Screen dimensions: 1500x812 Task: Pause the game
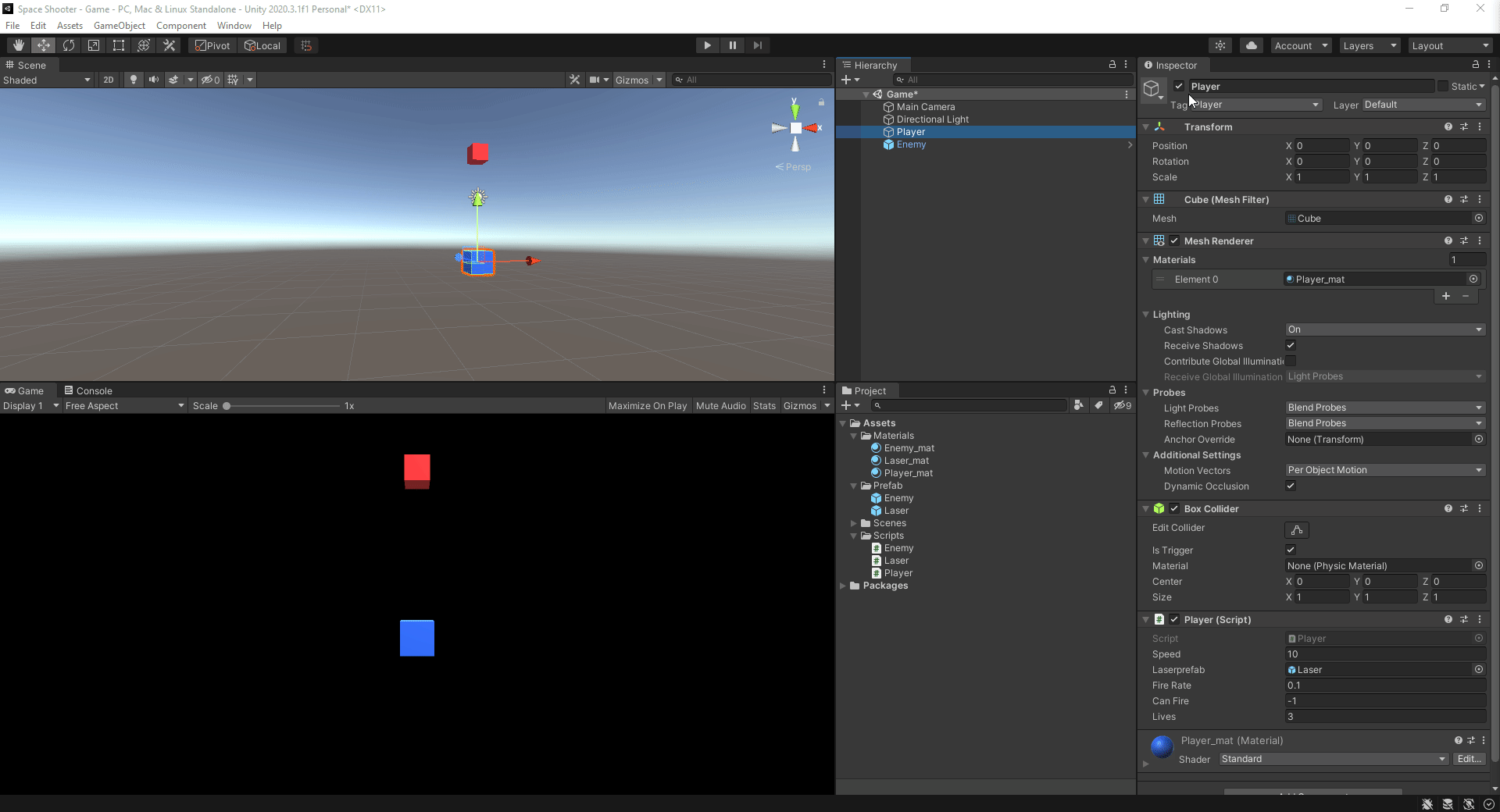(732, 45)
